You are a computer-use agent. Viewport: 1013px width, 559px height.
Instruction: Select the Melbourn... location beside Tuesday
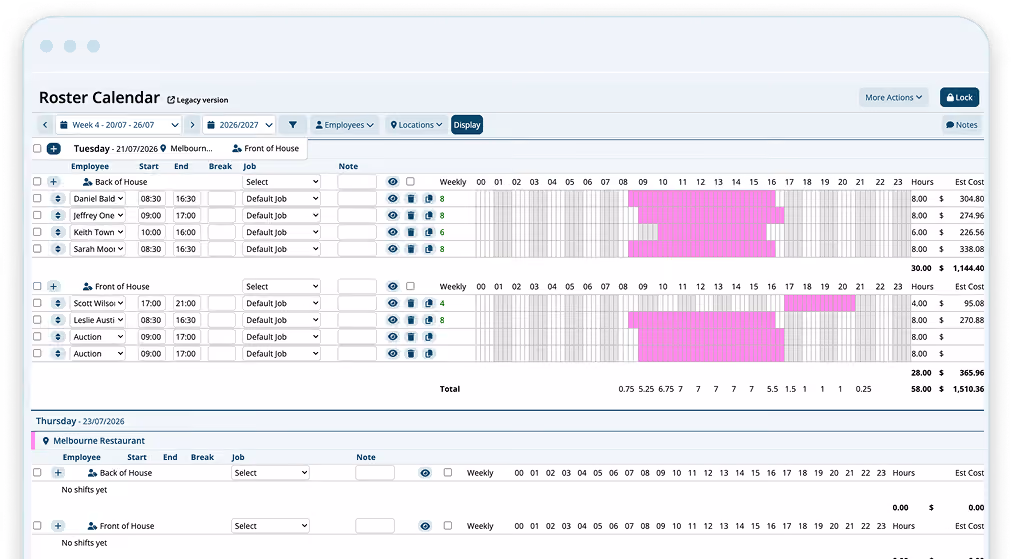tap(186, 149)
